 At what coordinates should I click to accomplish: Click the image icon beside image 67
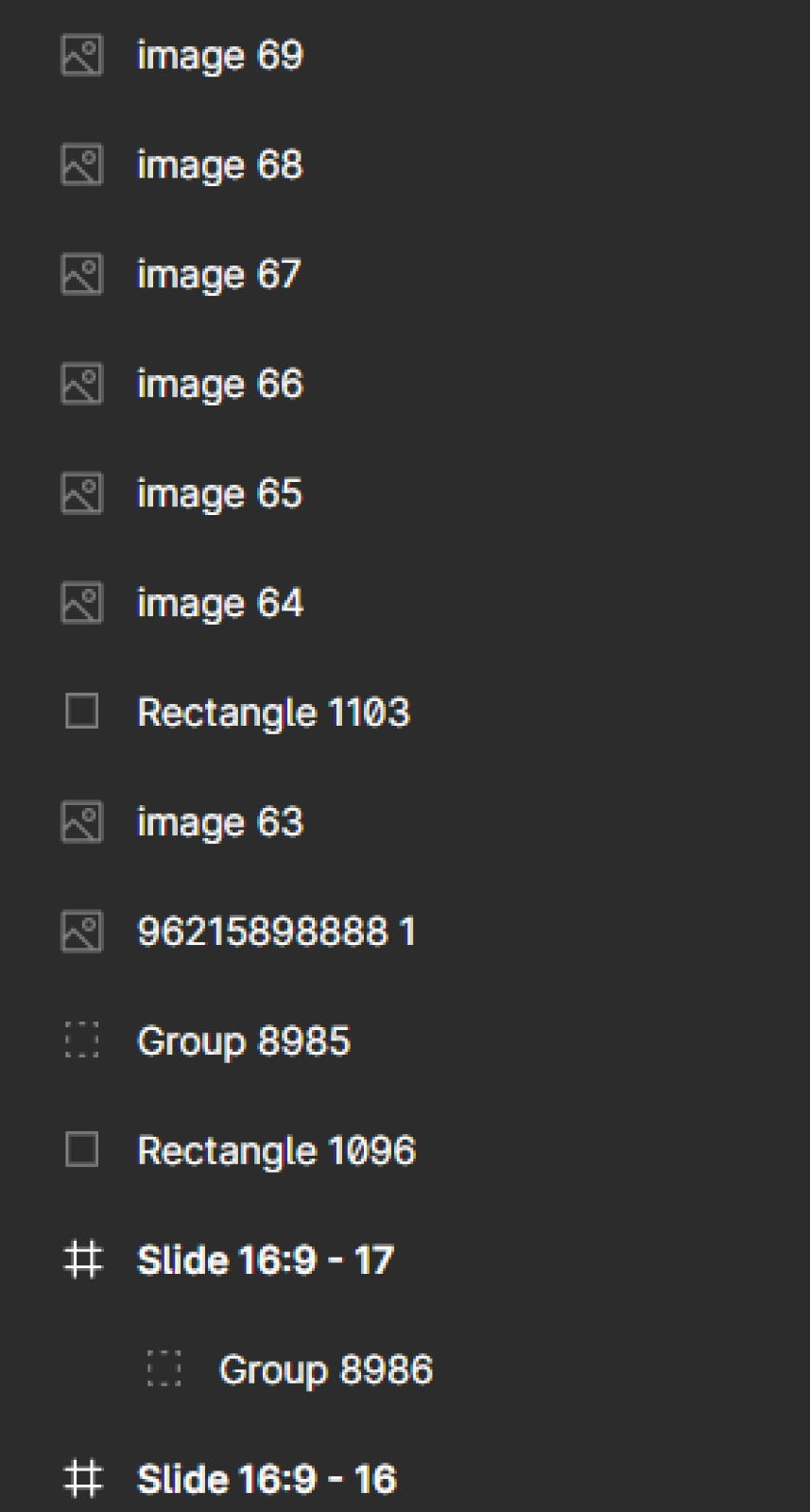(x=81, y=275)
